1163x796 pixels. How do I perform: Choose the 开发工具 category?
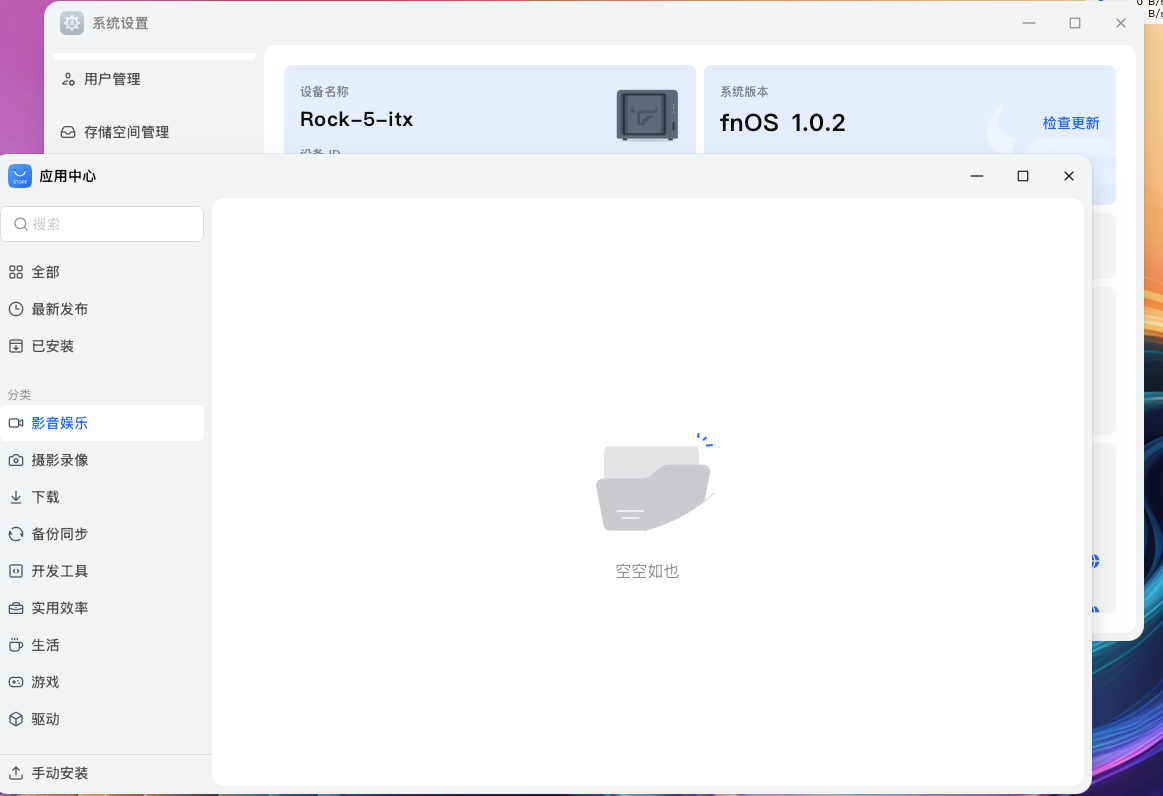coord(102,571)
